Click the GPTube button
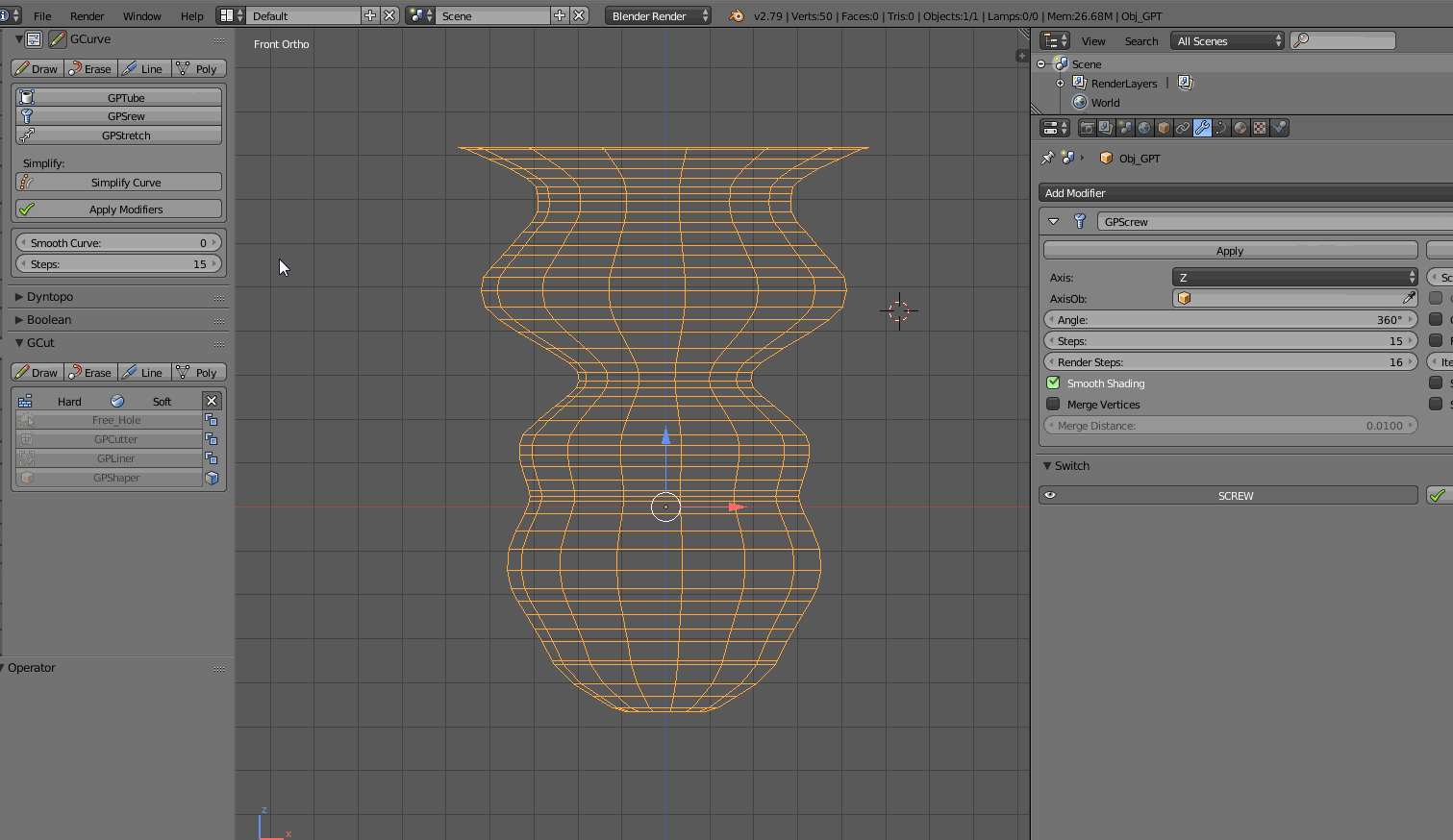1453x840 pixels. [118, 97]
